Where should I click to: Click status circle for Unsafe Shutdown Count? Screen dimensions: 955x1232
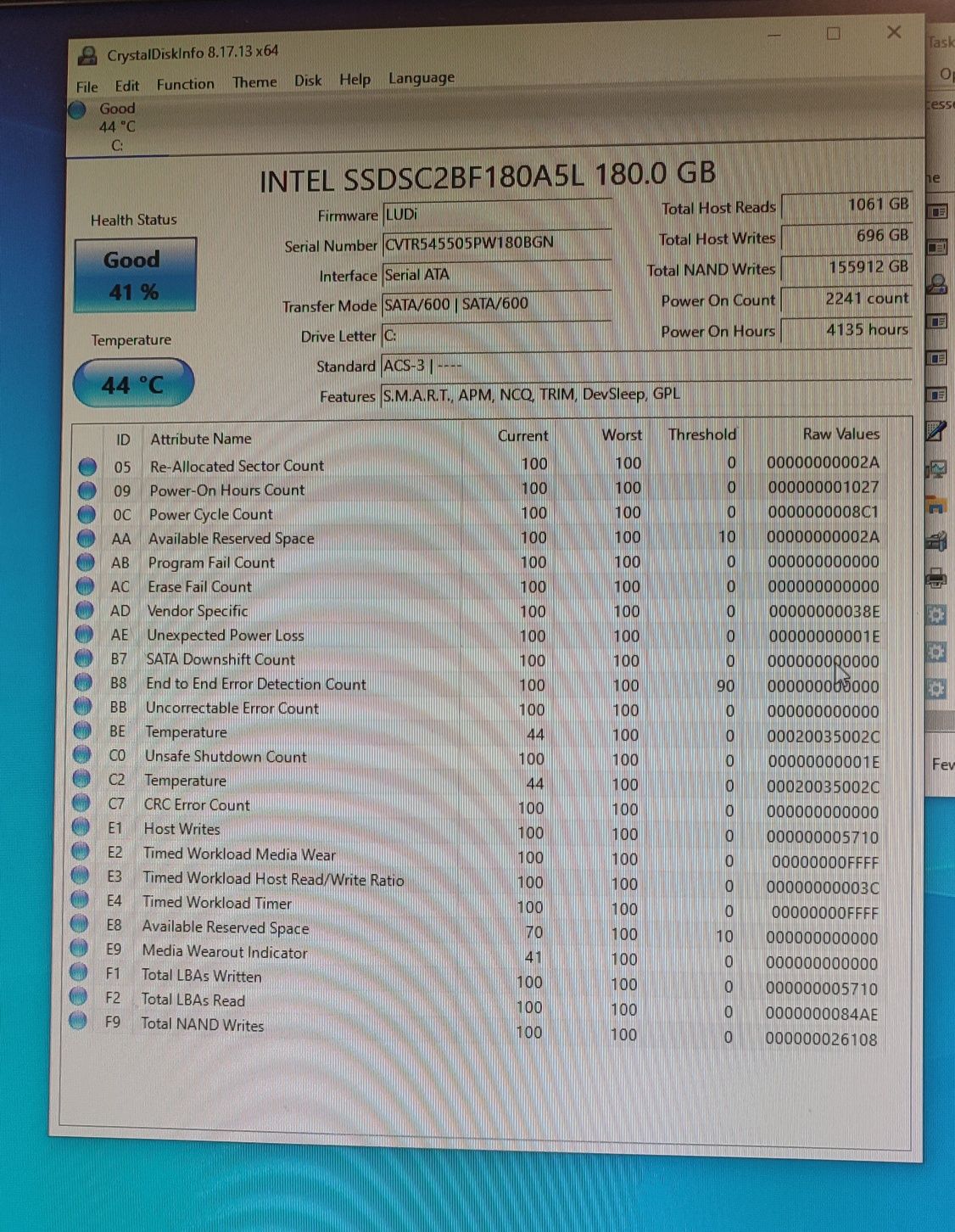tap(81, 754)
